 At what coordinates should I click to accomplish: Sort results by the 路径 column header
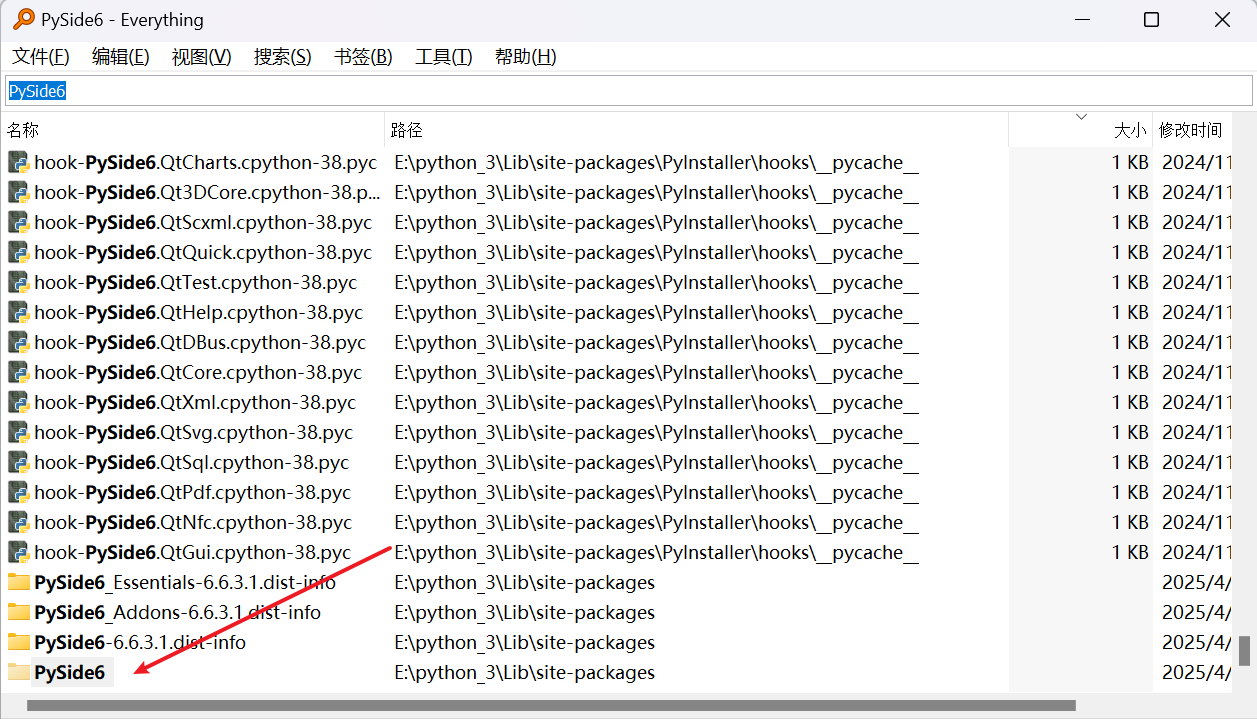[697, 130]
